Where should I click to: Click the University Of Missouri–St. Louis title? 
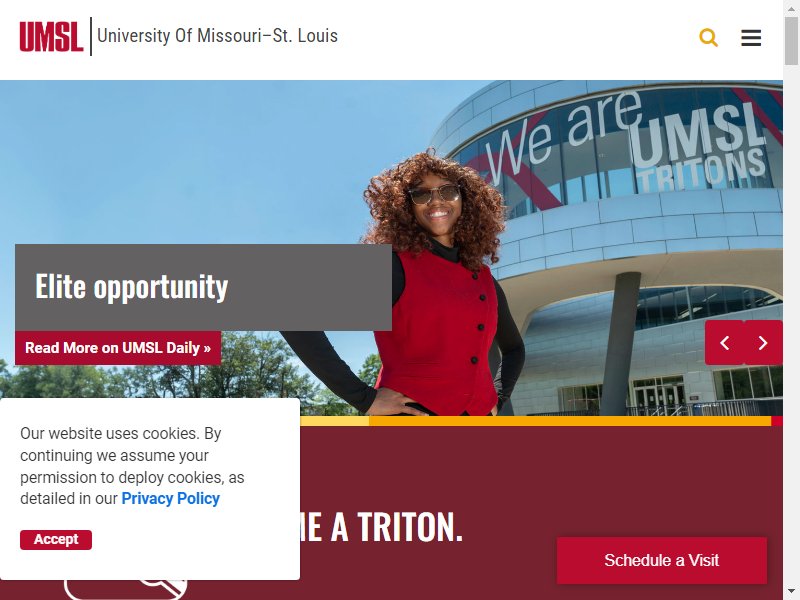click(217, 36)
